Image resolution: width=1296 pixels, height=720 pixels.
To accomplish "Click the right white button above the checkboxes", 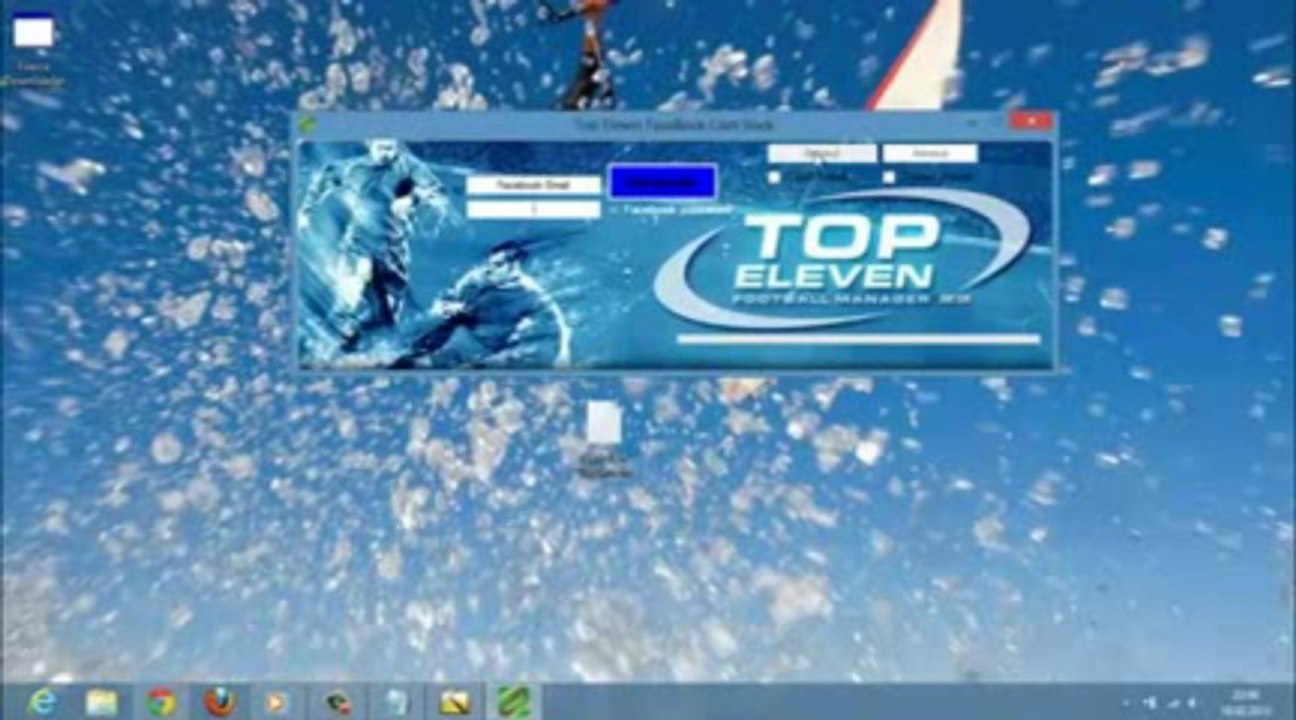I will click(x=930, y=154).
